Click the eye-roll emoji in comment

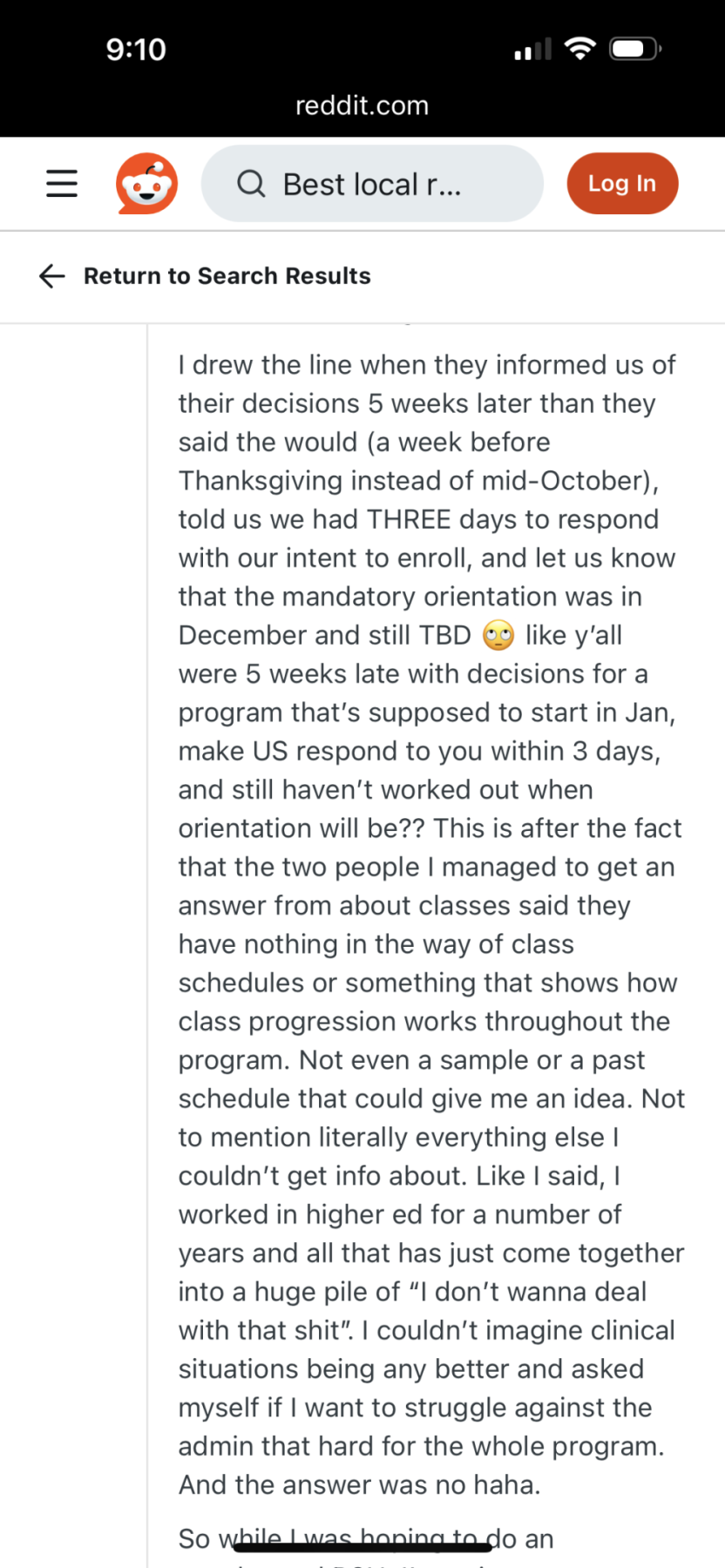(x=498, y=636)
